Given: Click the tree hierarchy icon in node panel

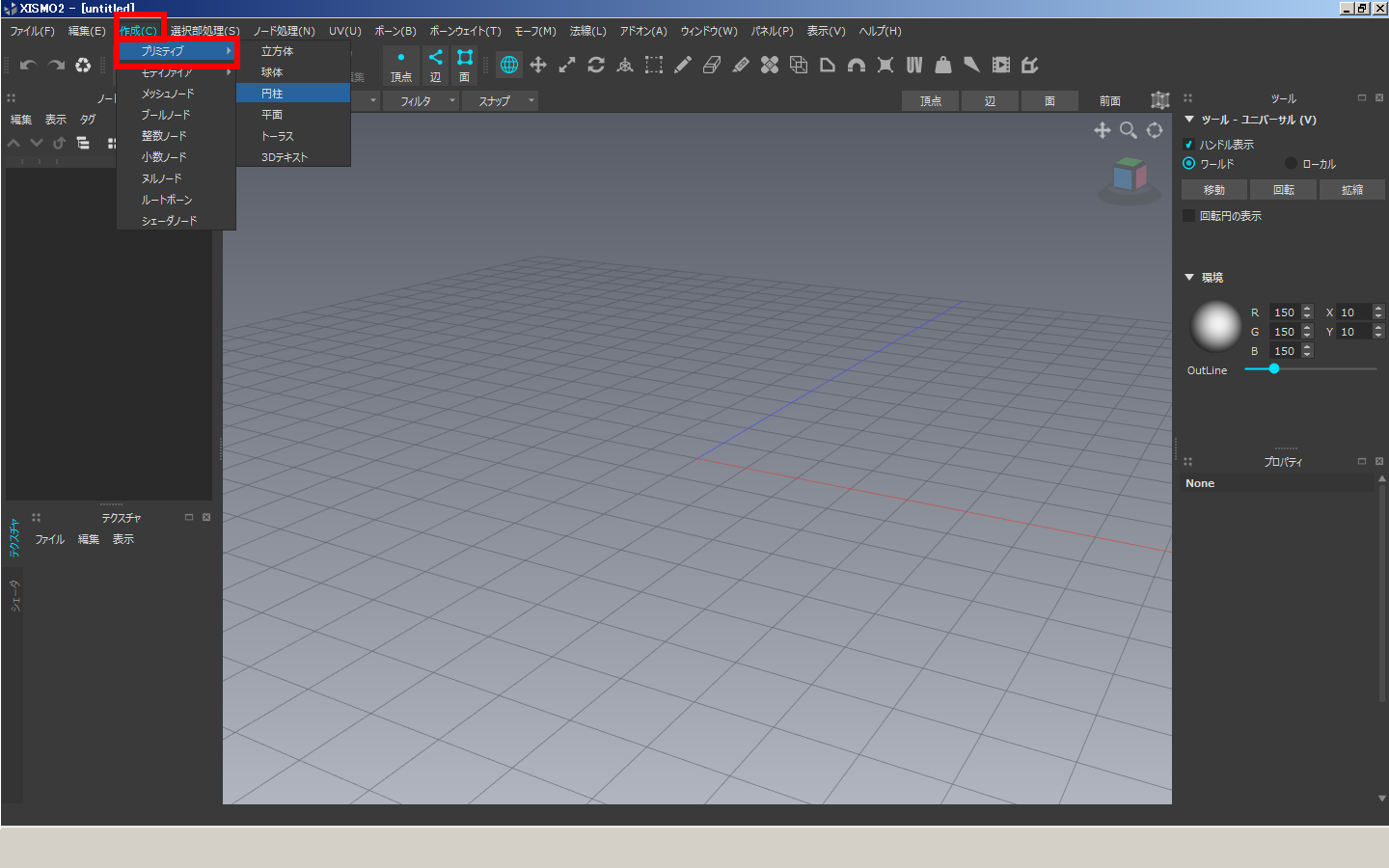Looking at the screenshot, I should click(x=84, y=143).
